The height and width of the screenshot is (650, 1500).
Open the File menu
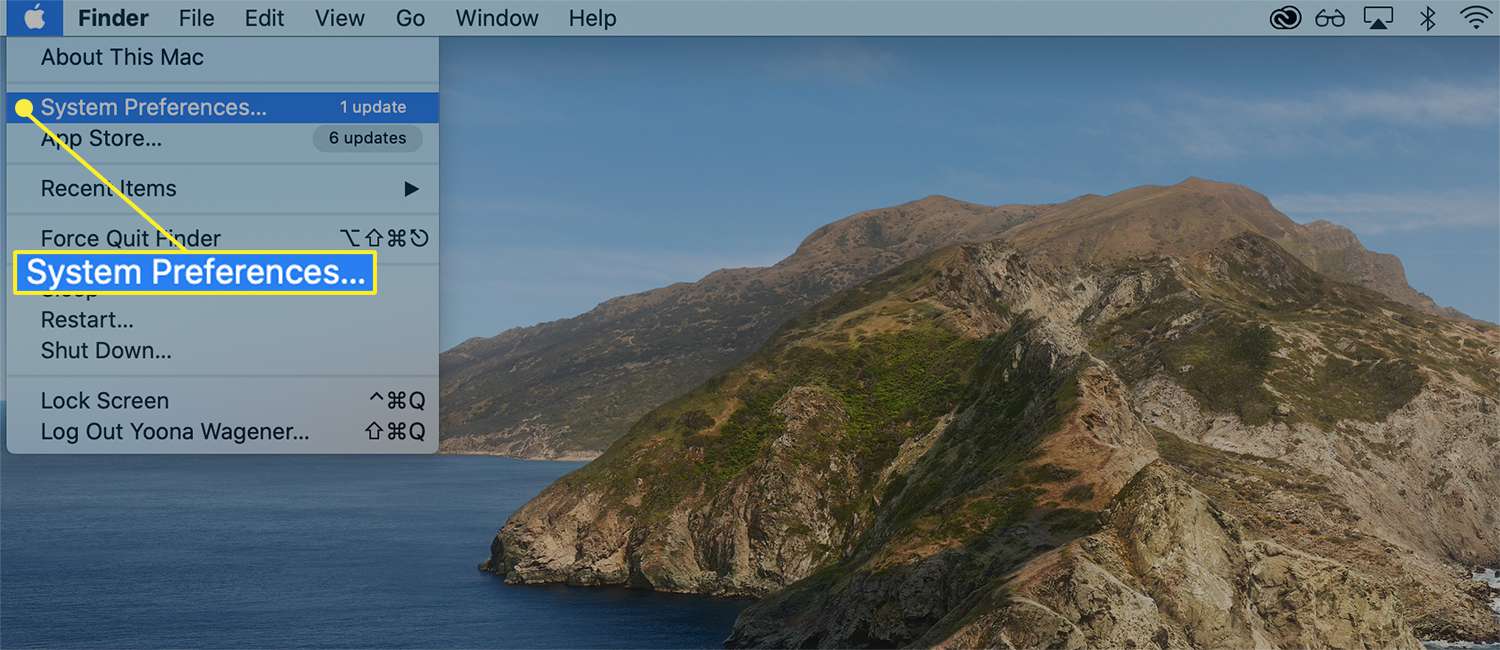[197, 18]
